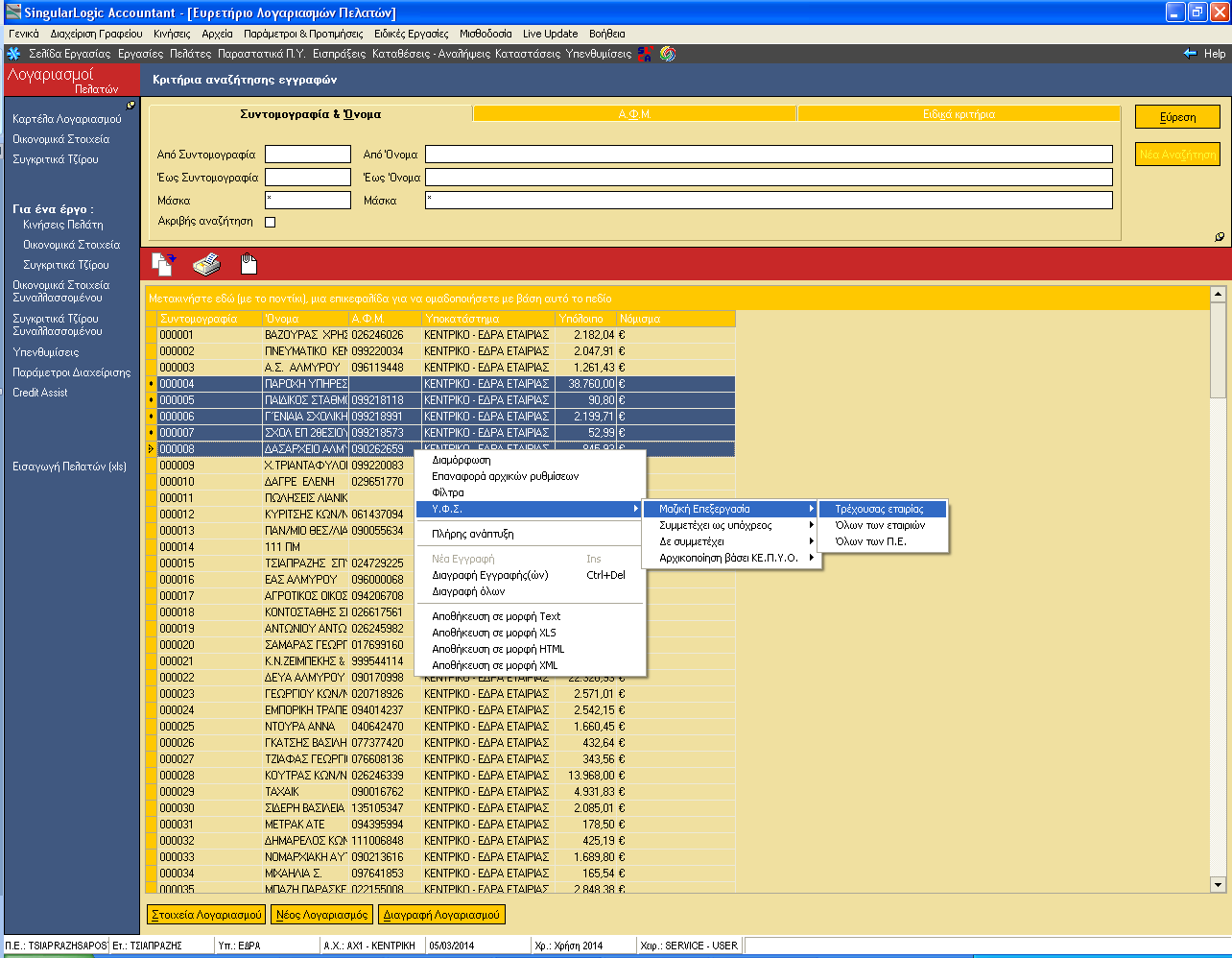Click the colorful swirl icon after Υπενθυμίσεις
The height and width of the screenshot is (958, 1232).
668,54
